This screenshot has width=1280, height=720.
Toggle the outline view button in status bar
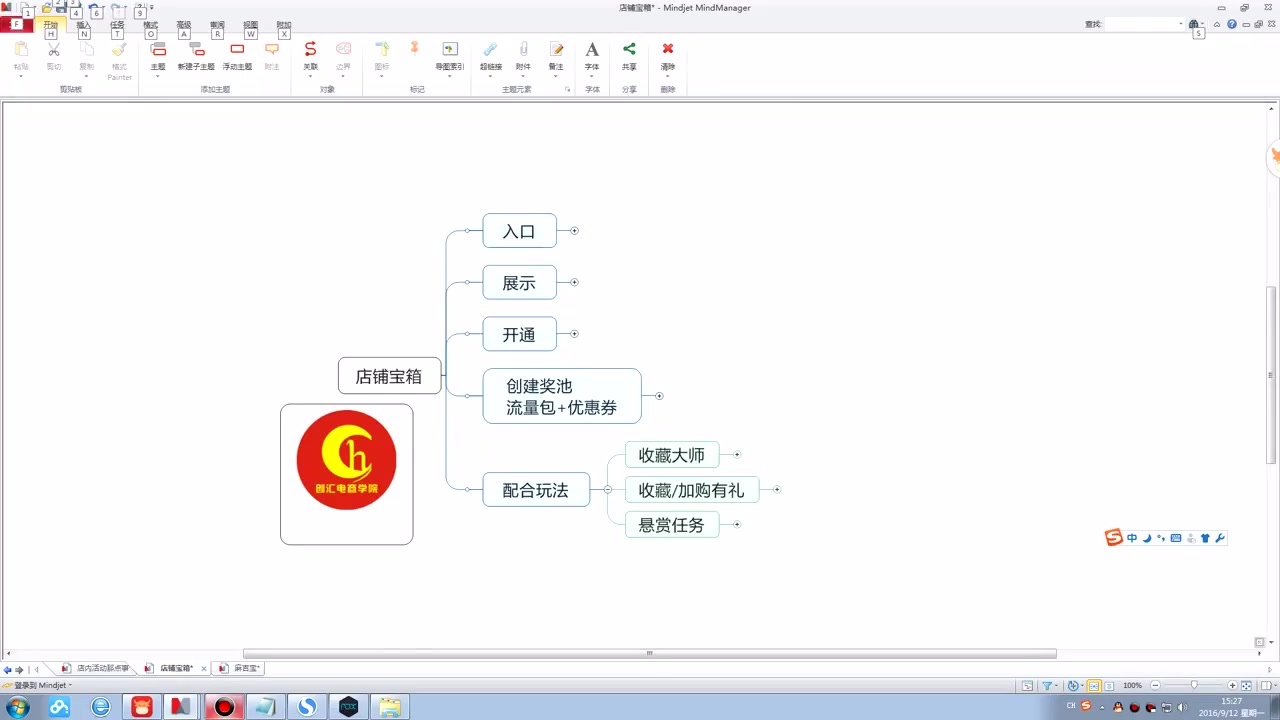[1109, 686]
